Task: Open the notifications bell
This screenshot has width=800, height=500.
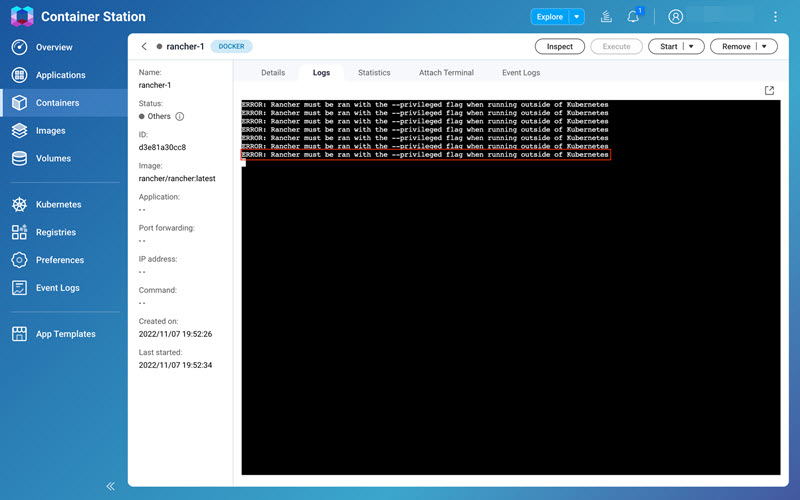Action: click(x=633, y=17)
